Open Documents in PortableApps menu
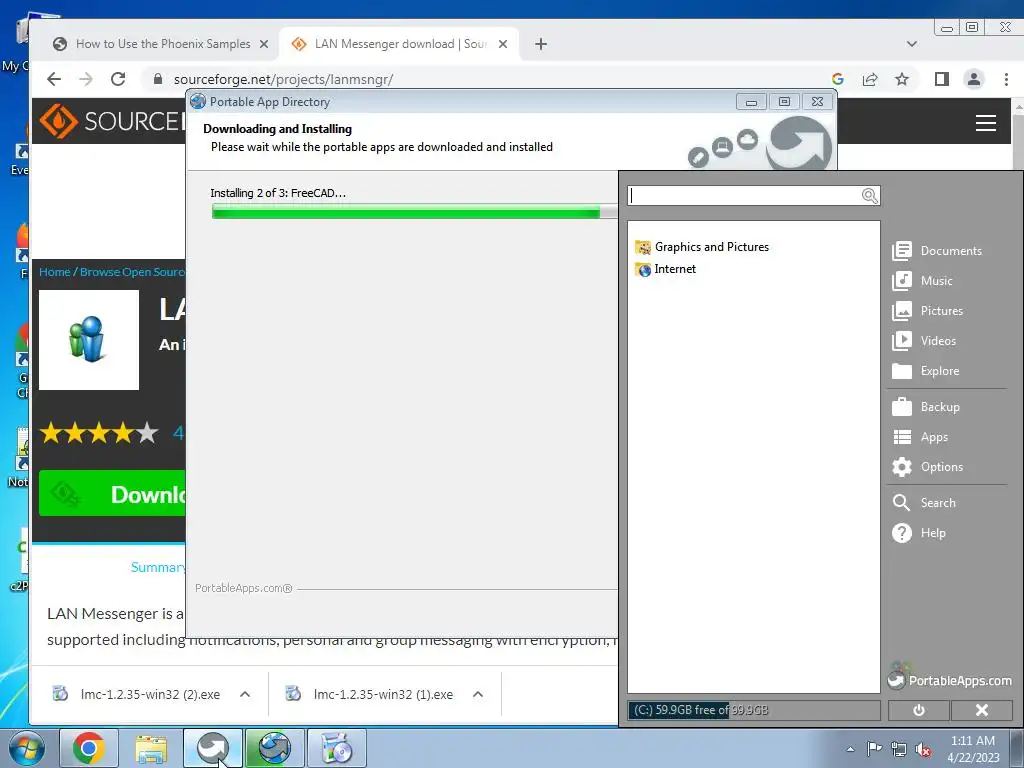1024x768 pixels. pos(936,251)
